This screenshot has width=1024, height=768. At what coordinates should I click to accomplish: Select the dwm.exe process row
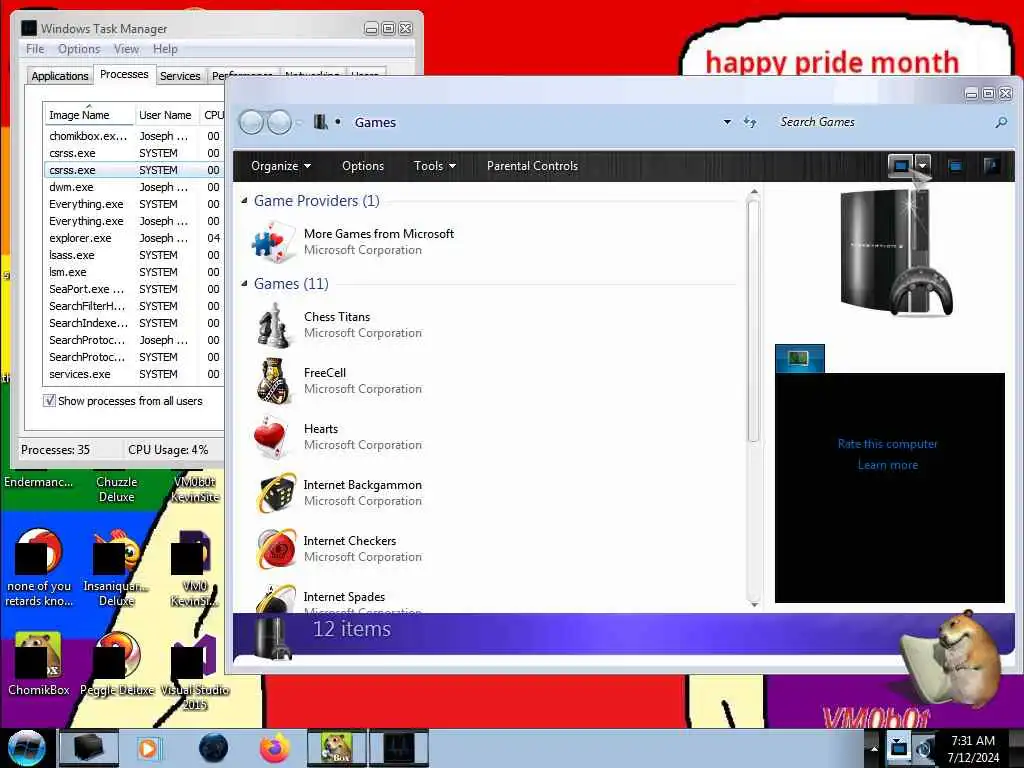click(134, 187)
